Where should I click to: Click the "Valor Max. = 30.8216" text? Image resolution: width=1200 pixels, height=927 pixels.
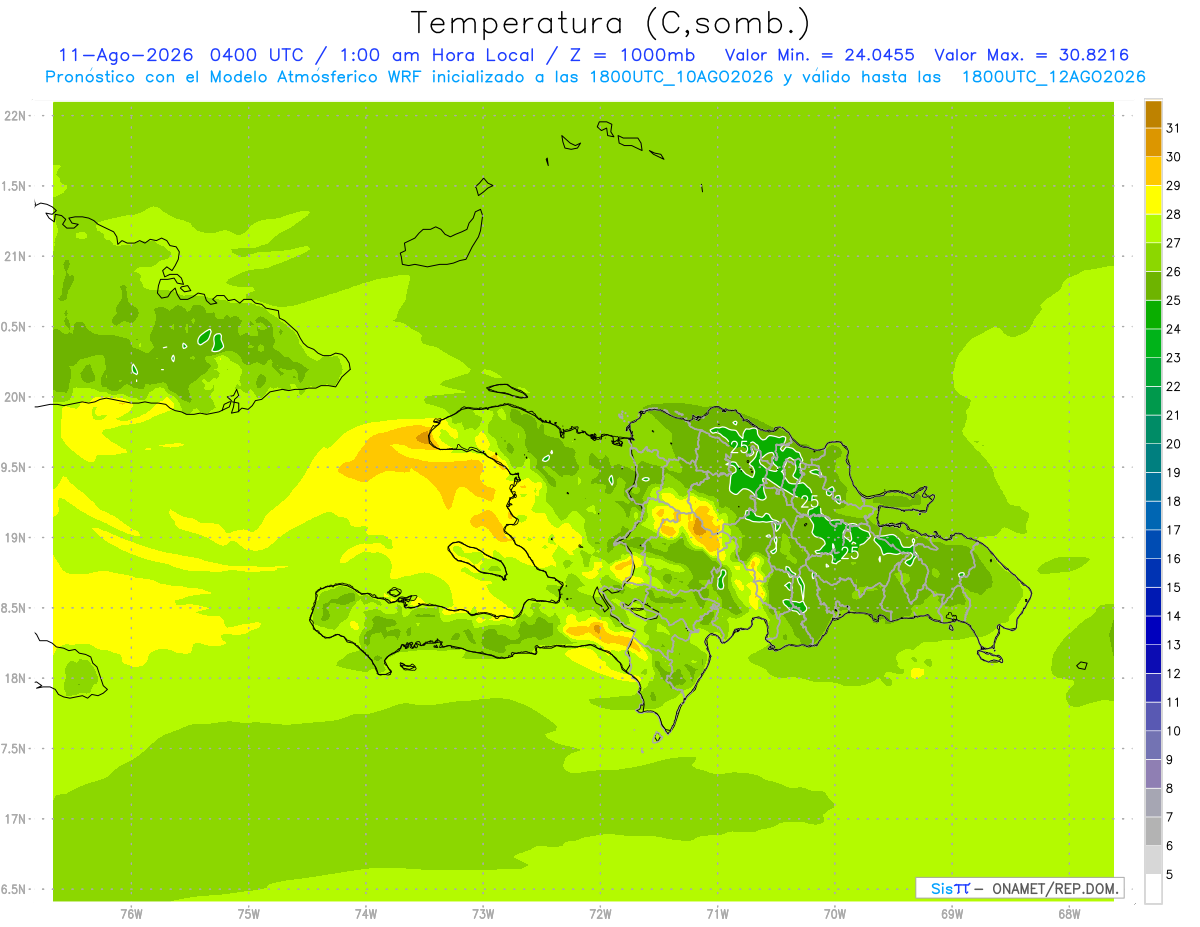(x=1030, y=55)
